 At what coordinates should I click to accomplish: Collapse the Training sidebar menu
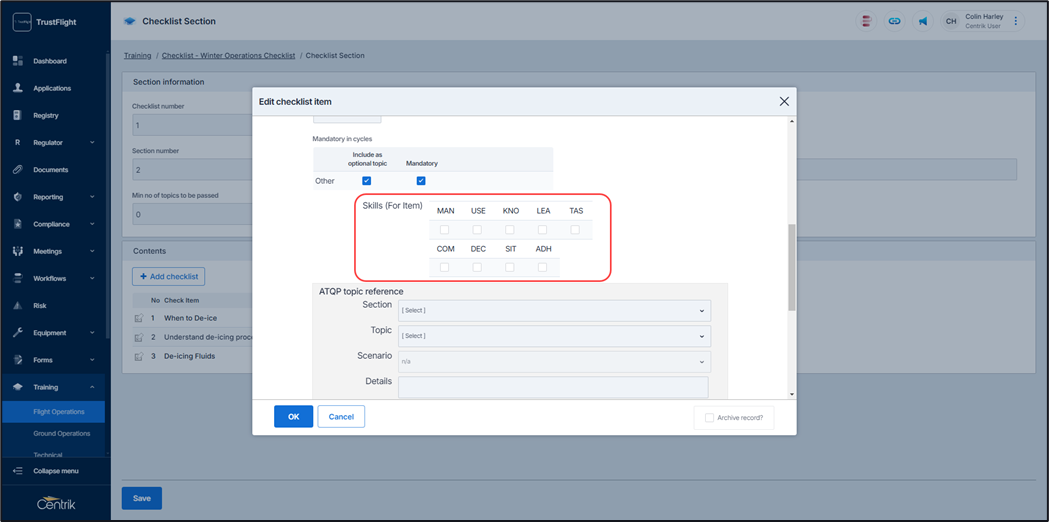pos(92,387)
